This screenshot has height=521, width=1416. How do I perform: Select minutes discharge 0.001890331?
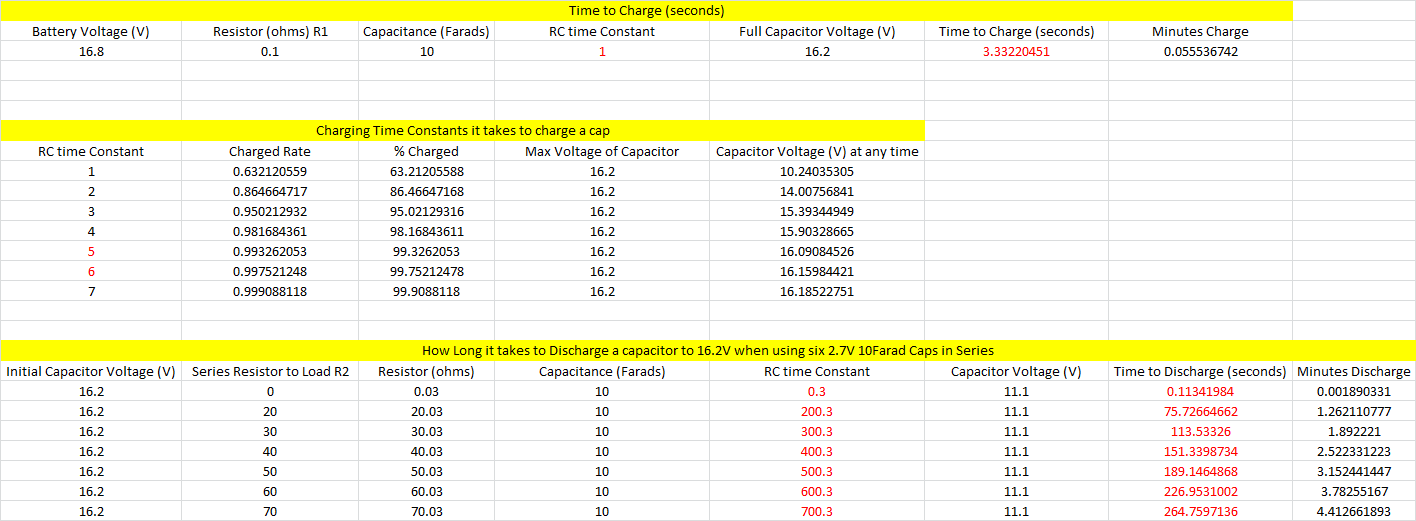click(1354, 391)
